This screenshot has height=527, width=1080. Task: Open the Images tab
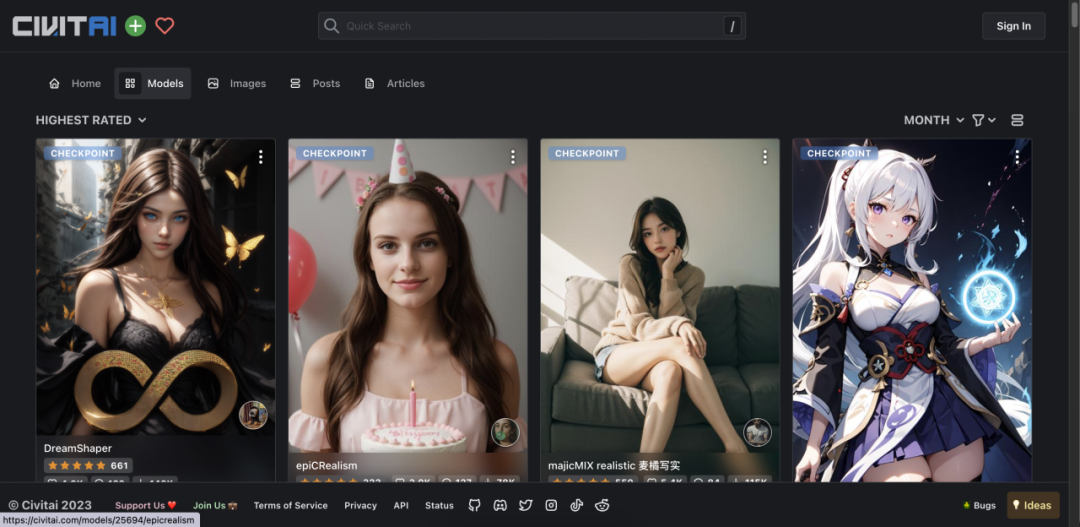[x=236, y=83]
